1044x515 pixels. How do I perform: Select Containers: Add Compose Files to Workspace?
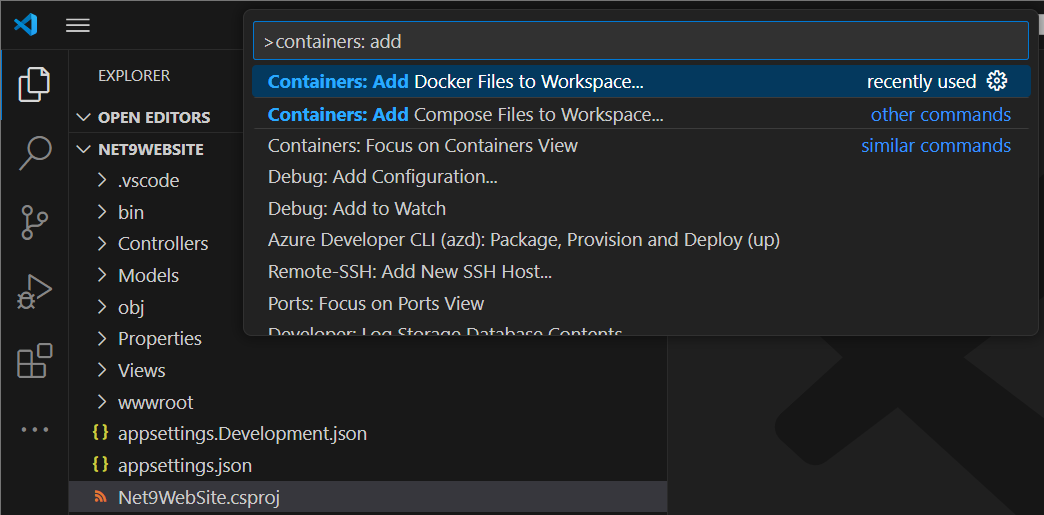click(465, 114)
